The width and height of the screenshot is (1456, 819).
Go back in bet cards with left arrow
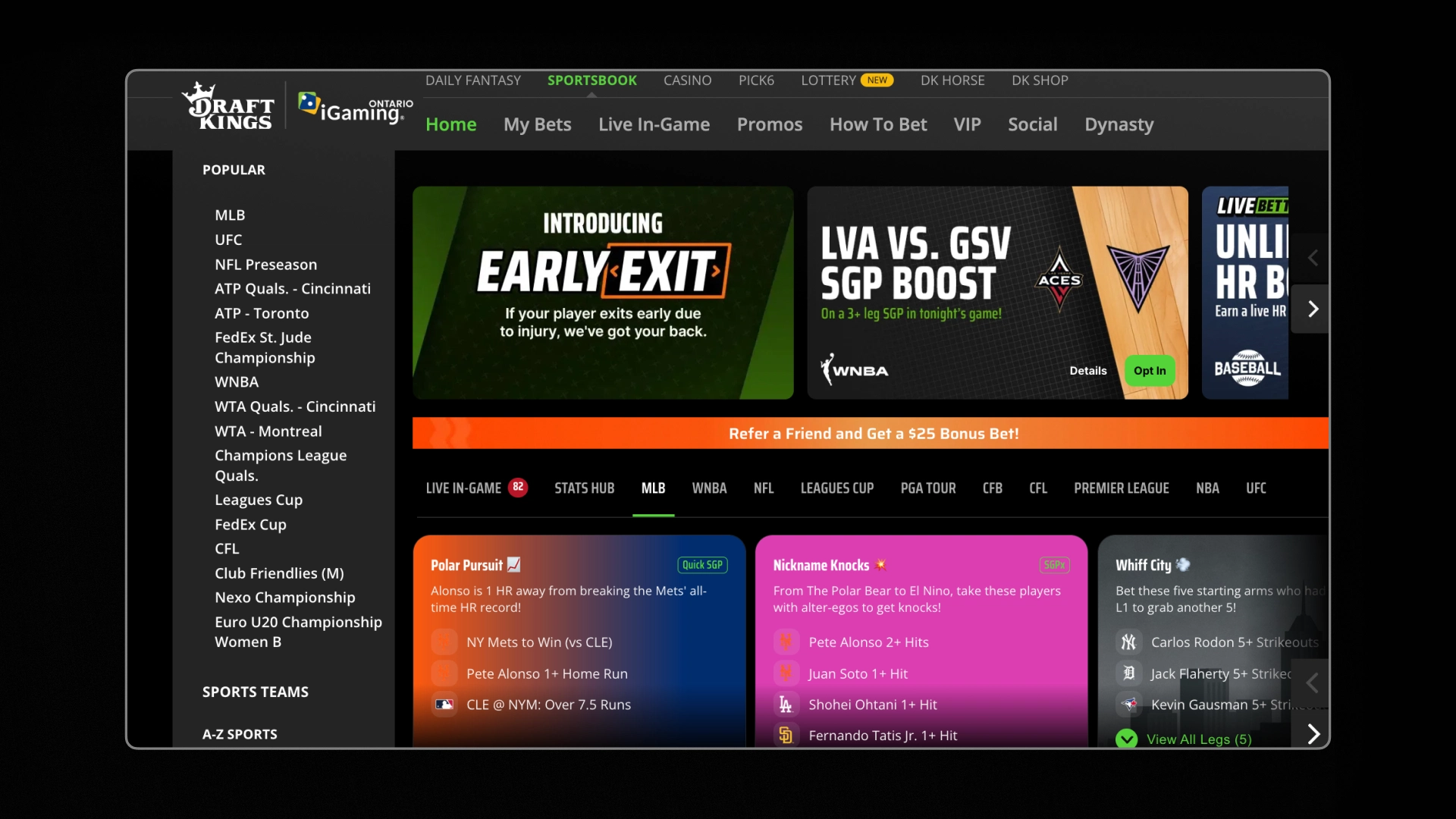(x=1313, y=683)
